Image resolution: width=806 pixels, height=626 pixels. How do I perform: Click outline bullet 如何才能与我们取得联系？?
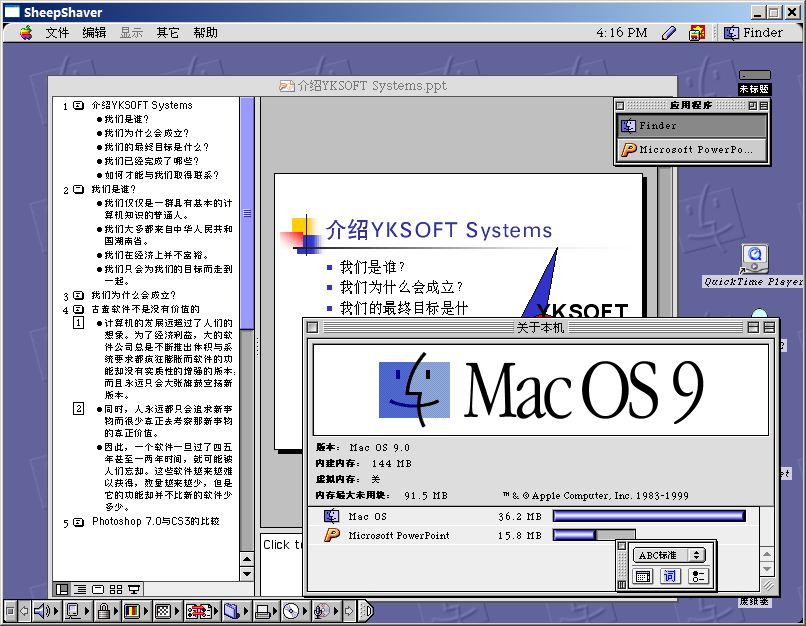tap(162, 175)
